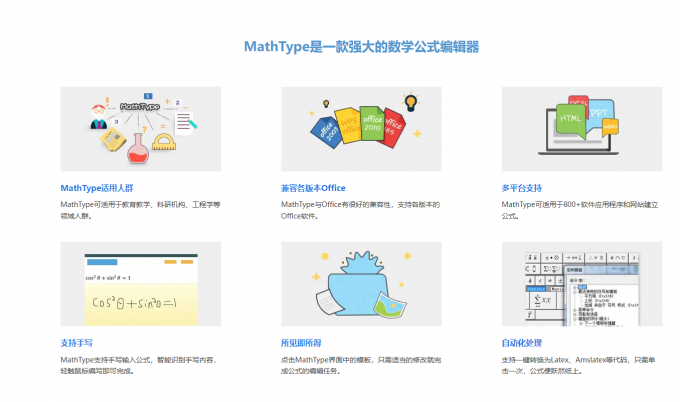Click the green office 2010 document icon
The image size is (680, 402).
[x=372, y=124]
